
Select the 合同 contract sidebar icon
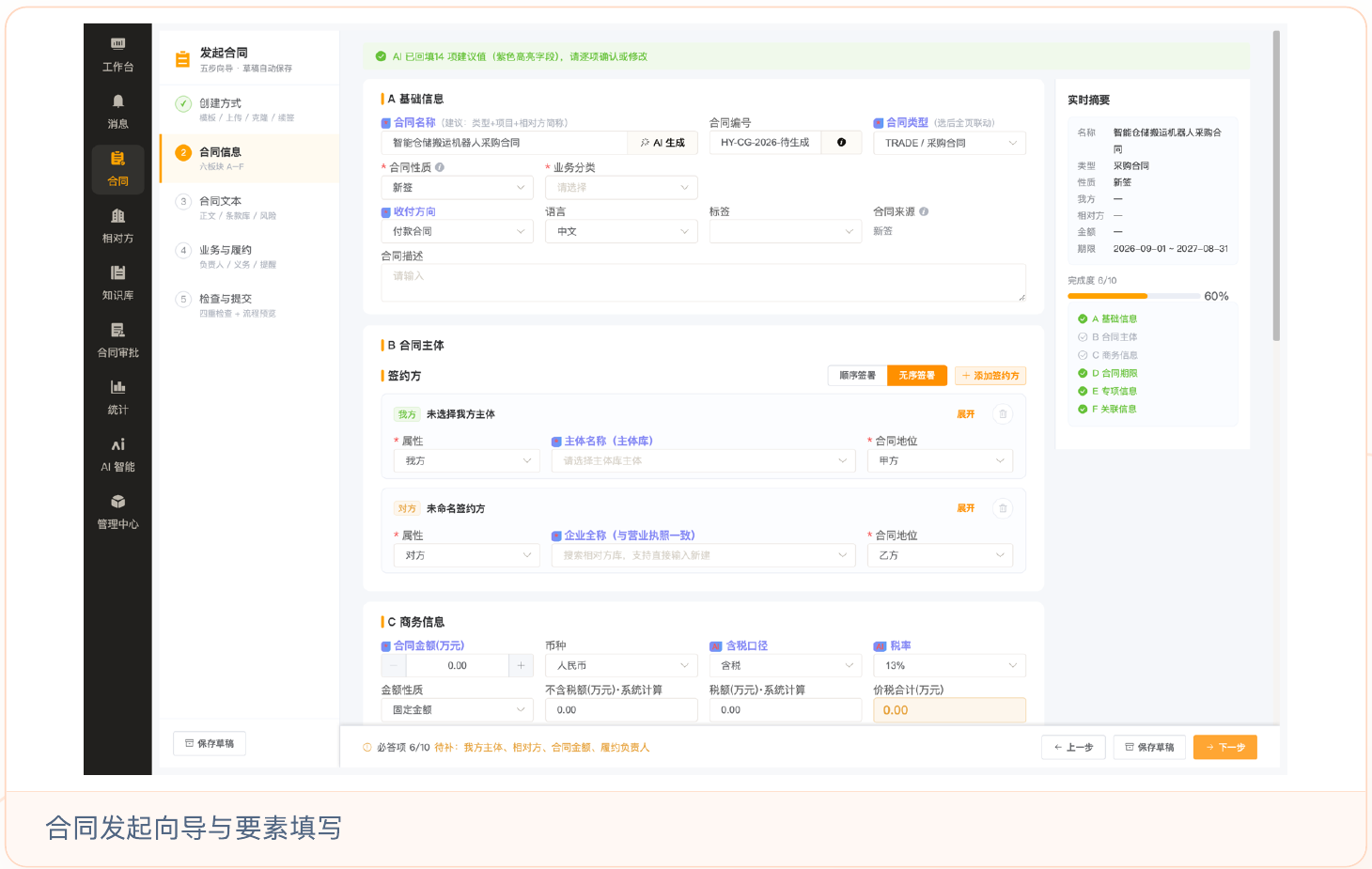117,169
